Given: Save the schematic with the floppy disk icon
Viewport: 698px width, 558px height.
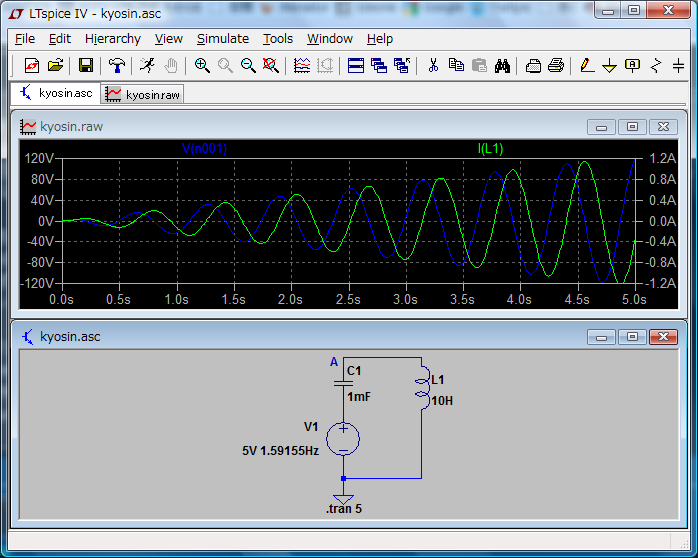Looking at the screenshot, I should [86, 66].
